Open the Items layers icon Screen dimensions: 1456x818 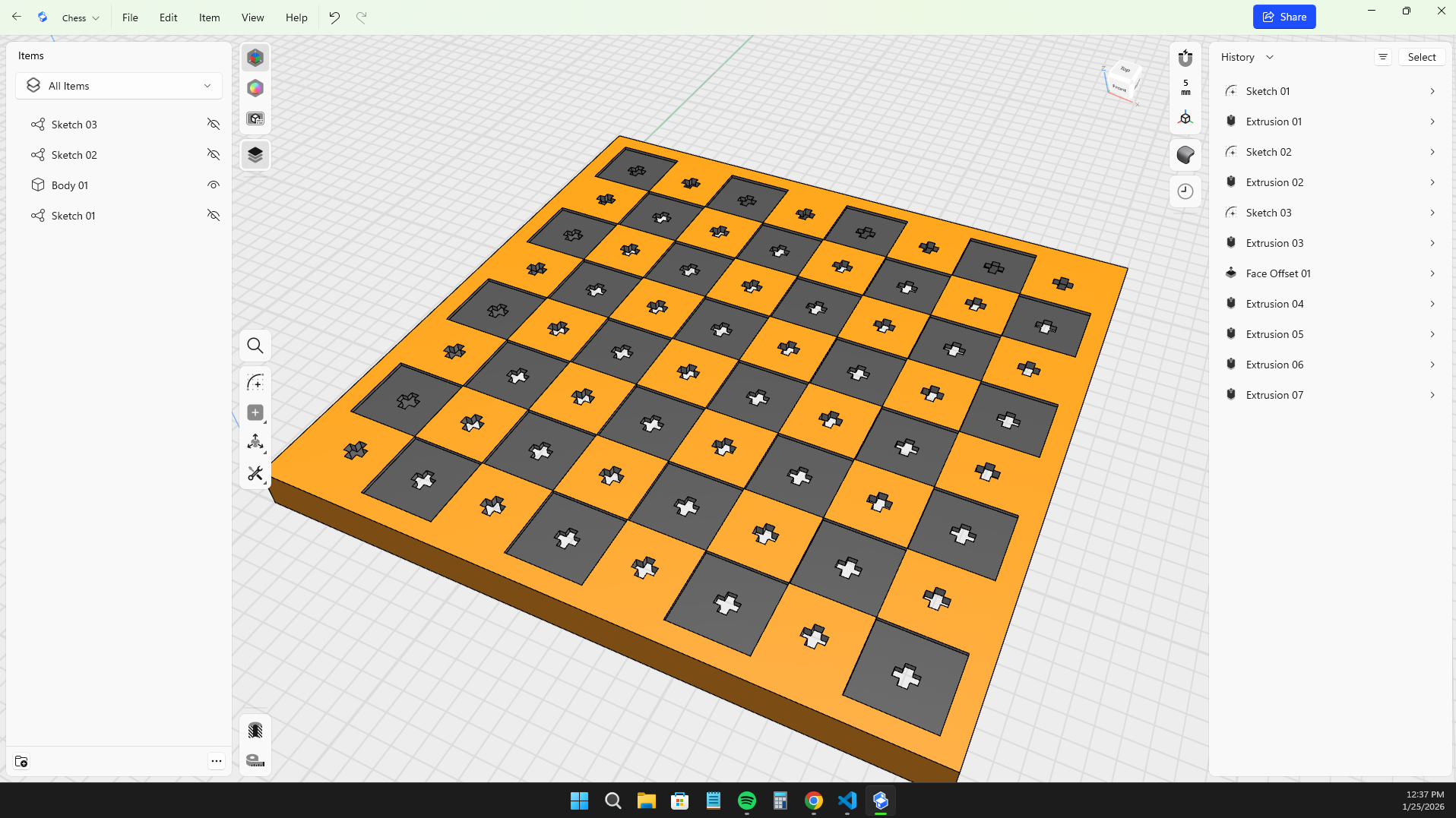point(255,155)
